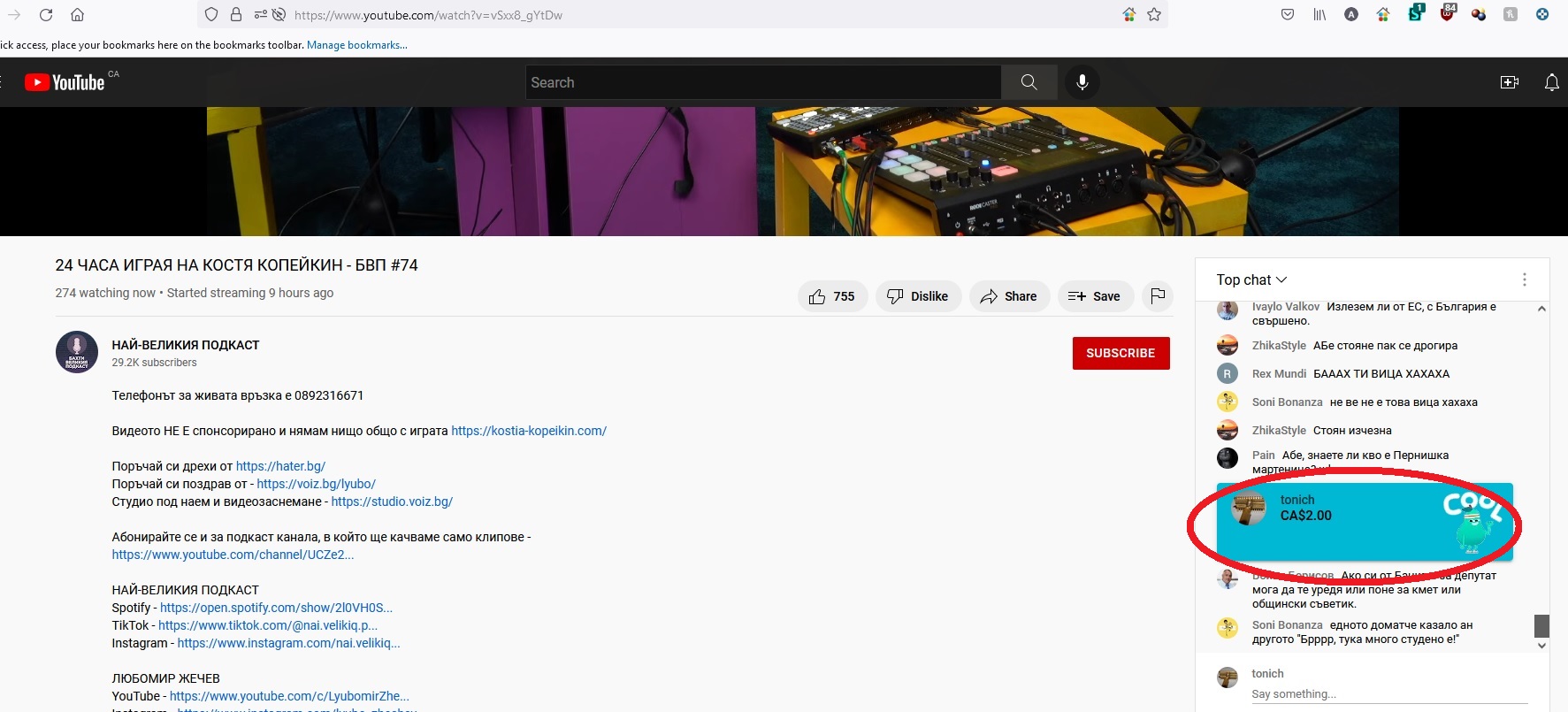1568x712 pixels.
Task: Dislike the video
Action: click(918, 296)
